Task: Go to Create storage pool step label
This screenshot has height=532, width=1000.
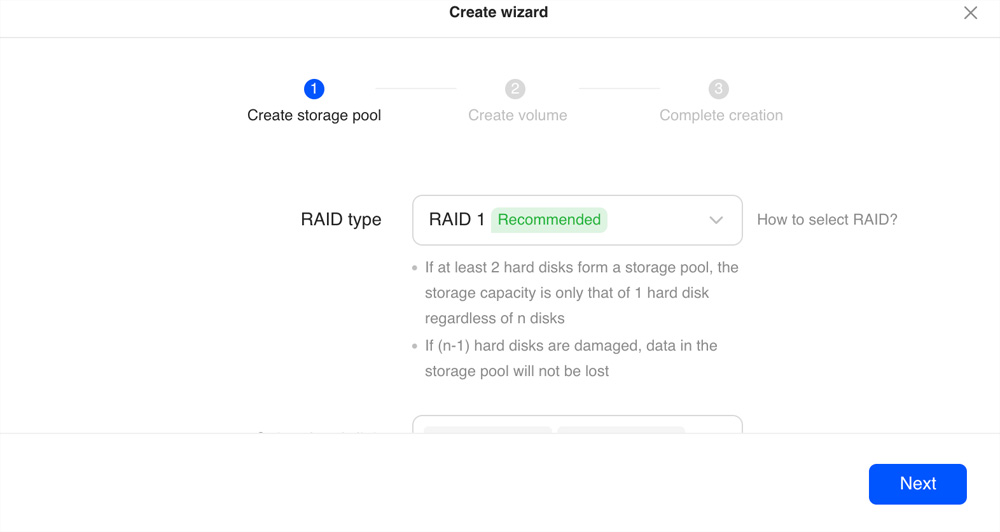Action: click(x=314, y=115)
